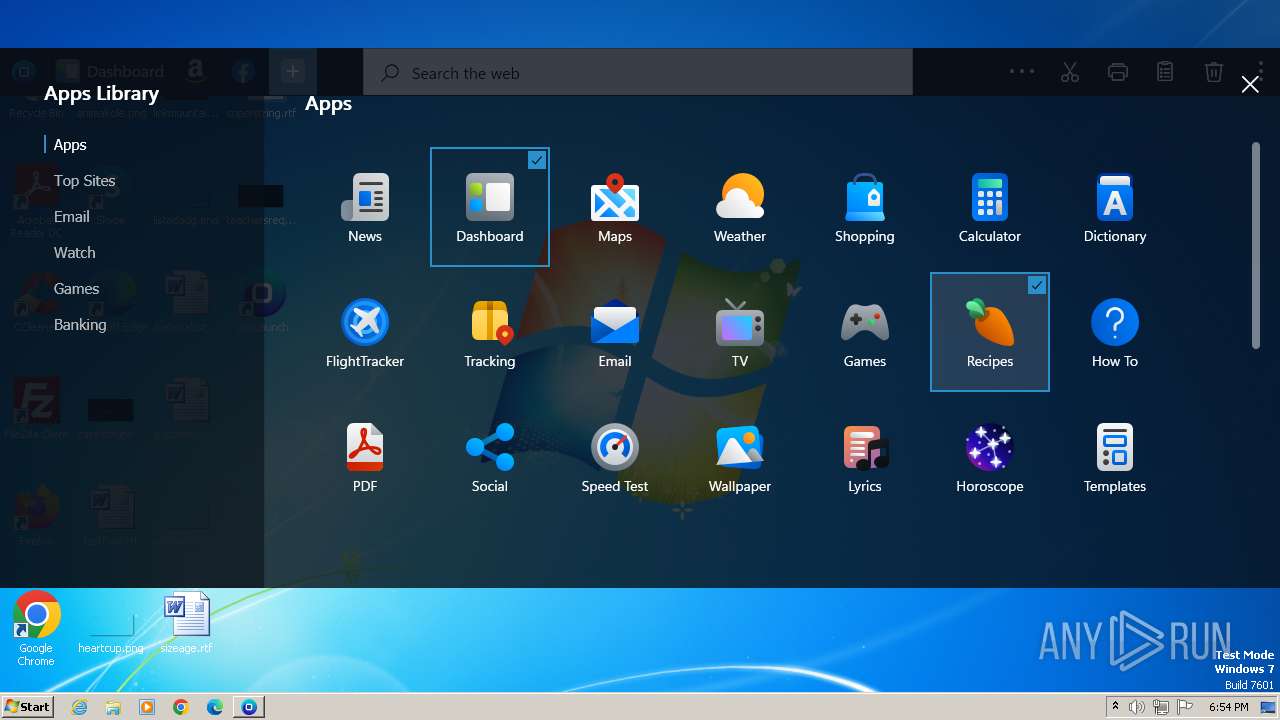Click the volume icon in system tray
This screenshot has height=720, width=1280.
point(1137,707)
